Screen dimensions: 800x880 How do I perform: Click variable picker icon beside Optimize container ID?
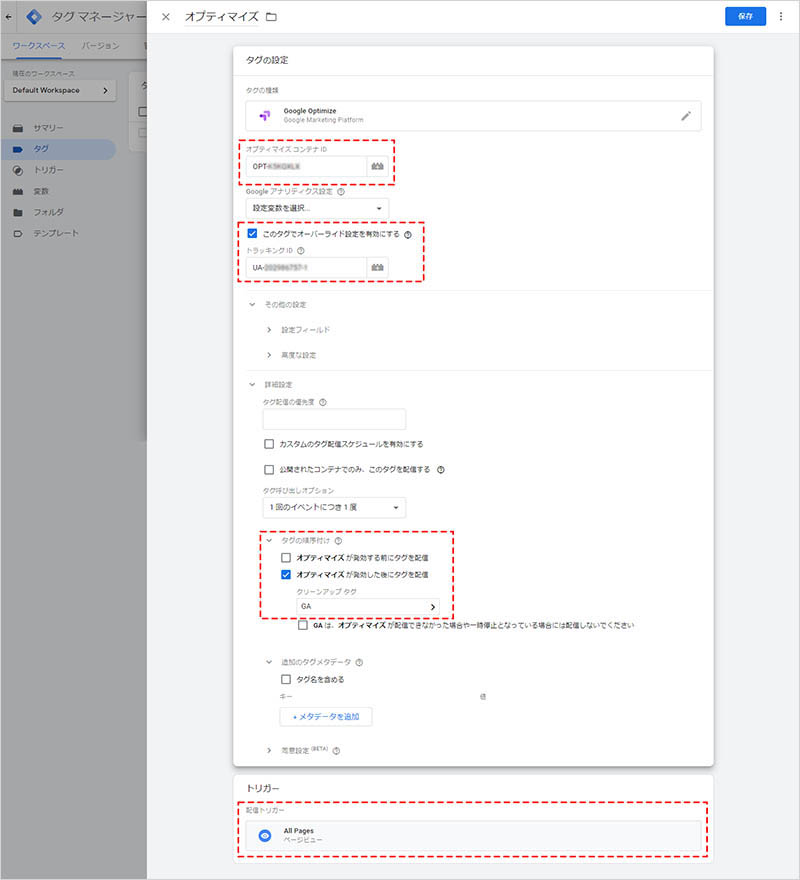377,167
